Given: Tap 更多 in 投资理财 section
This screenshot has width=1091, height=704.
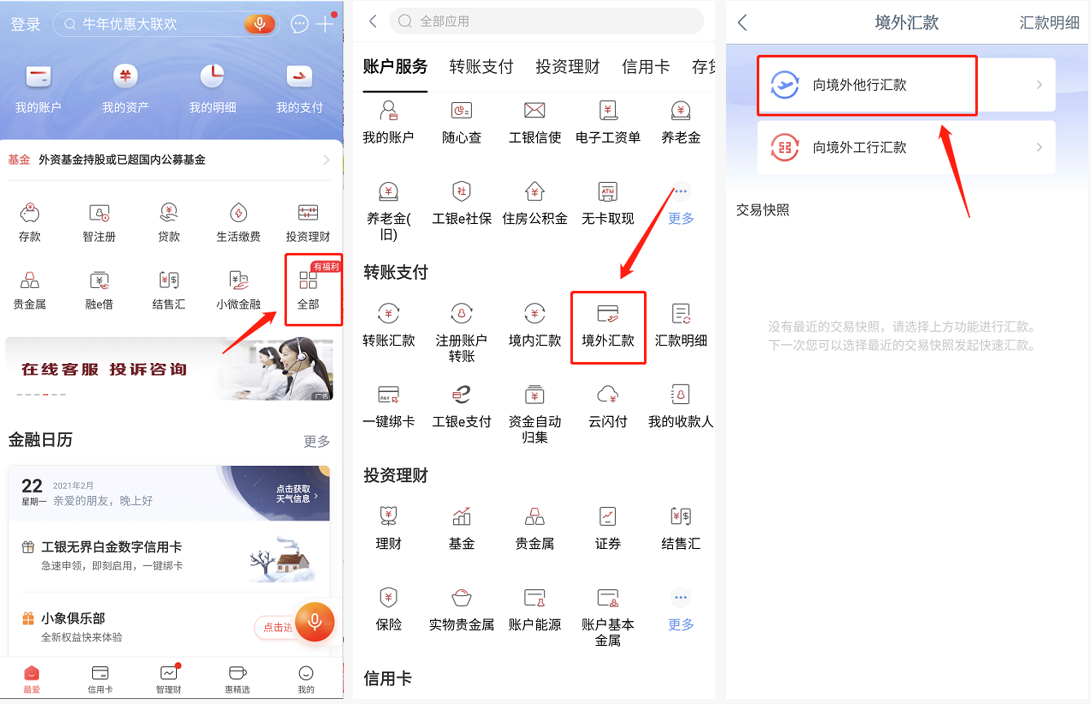Looking at the screenshot, I should pos(680,611).
